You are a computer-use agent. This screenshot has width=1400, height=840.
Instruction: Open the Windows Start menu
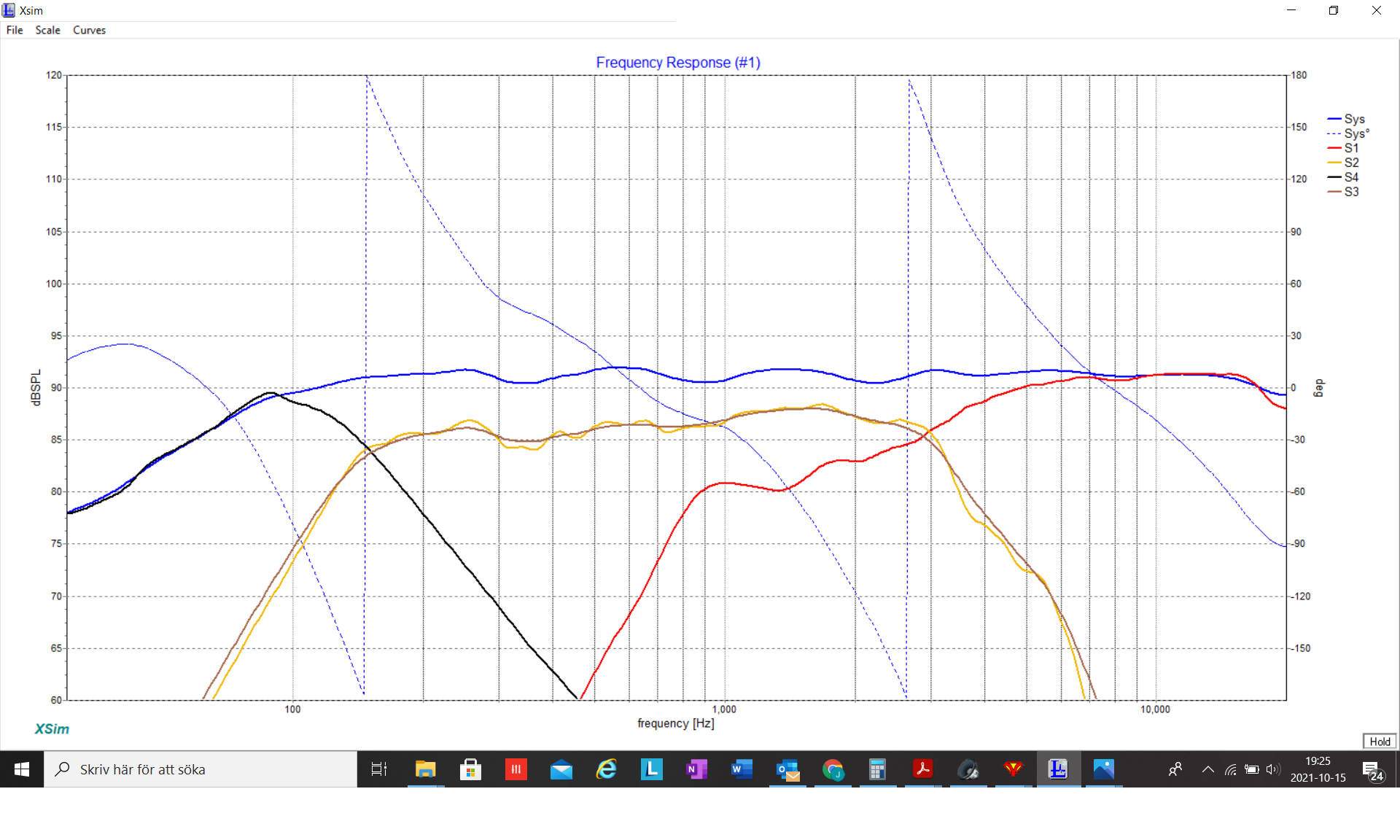(22, 769)
